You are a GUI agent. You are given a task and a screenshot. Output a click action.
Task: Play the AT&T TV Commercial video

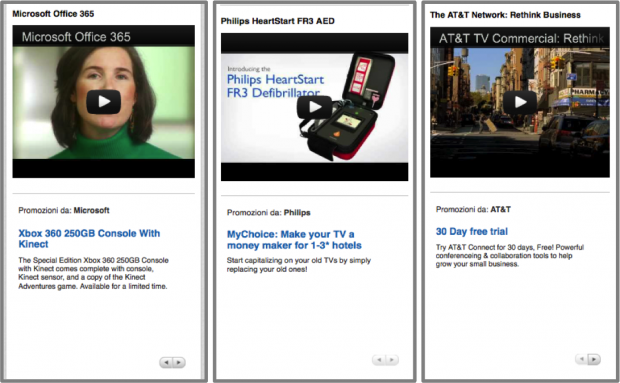[x=520, y=102]
